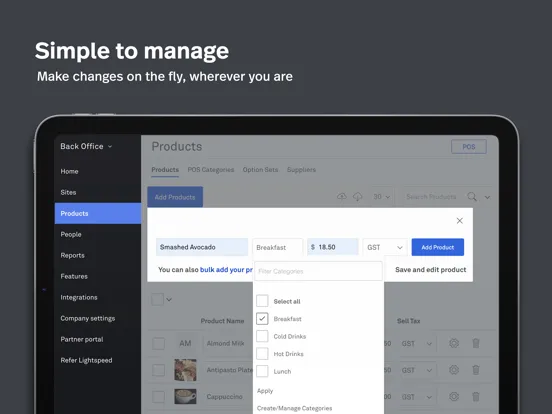The height and width of the screenshot is (414, 552).
Task: Close the add product dialog
Action: [x=459, y=221]
